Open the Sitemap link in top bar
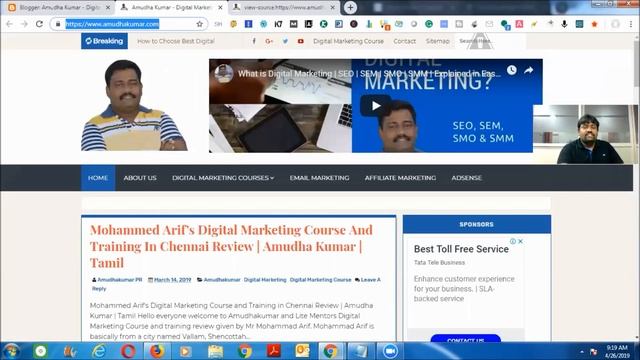 pyautogui.click(x=437, y=41)
